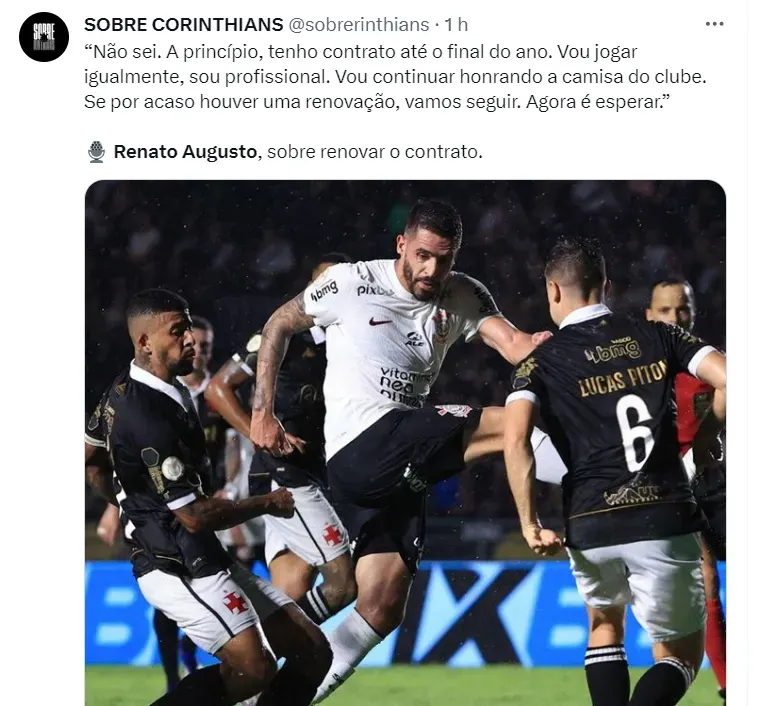
Task: Click the gold bmg logo on black jersey
Action: coord(613,350)
